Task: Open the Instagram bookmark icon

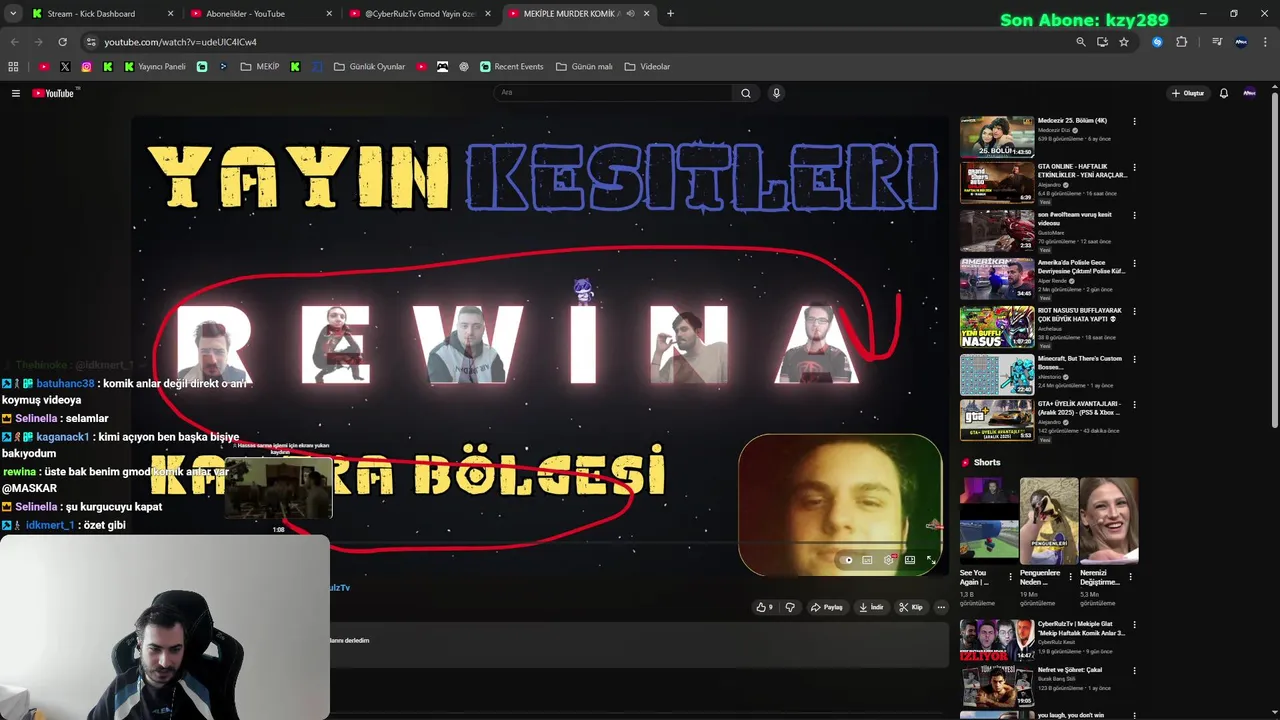Action: [86, 67]
